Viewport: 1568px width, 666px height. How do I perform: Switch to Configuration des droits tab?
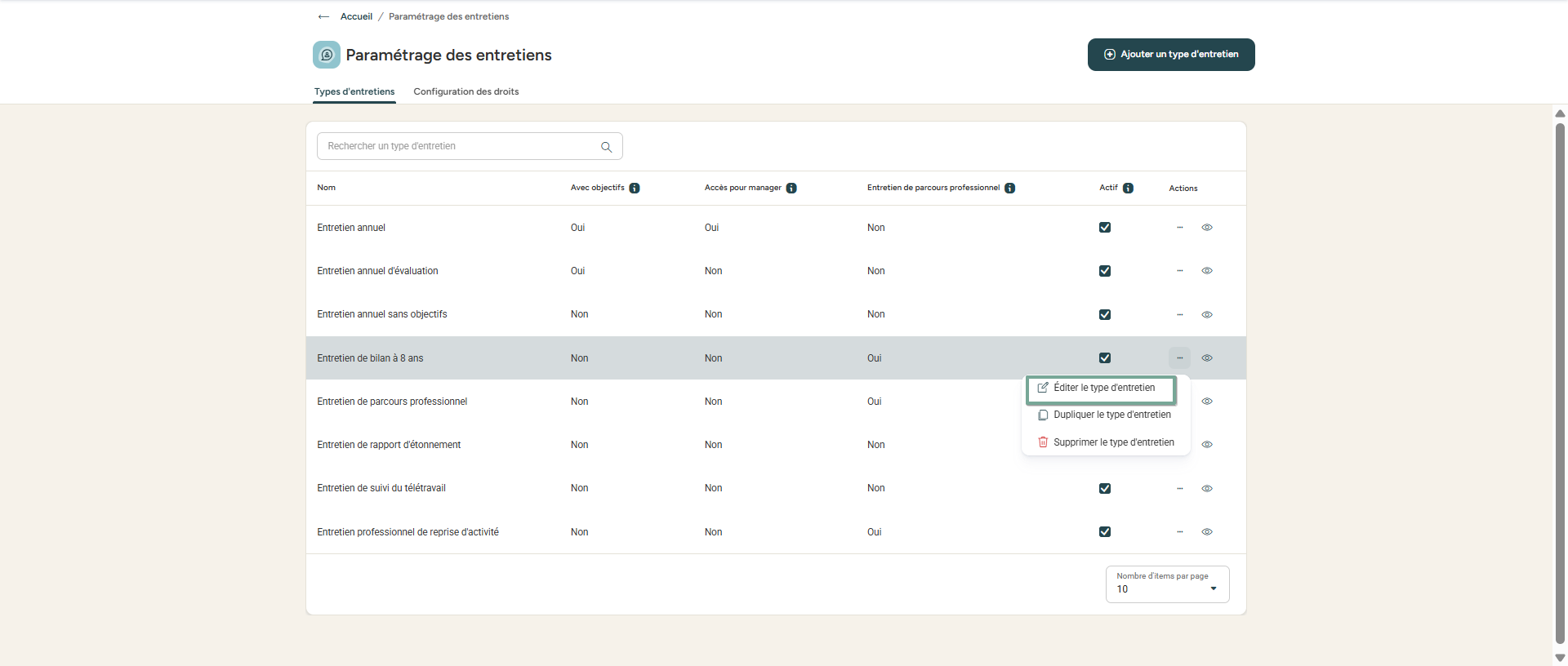click(x=465, y=91)
